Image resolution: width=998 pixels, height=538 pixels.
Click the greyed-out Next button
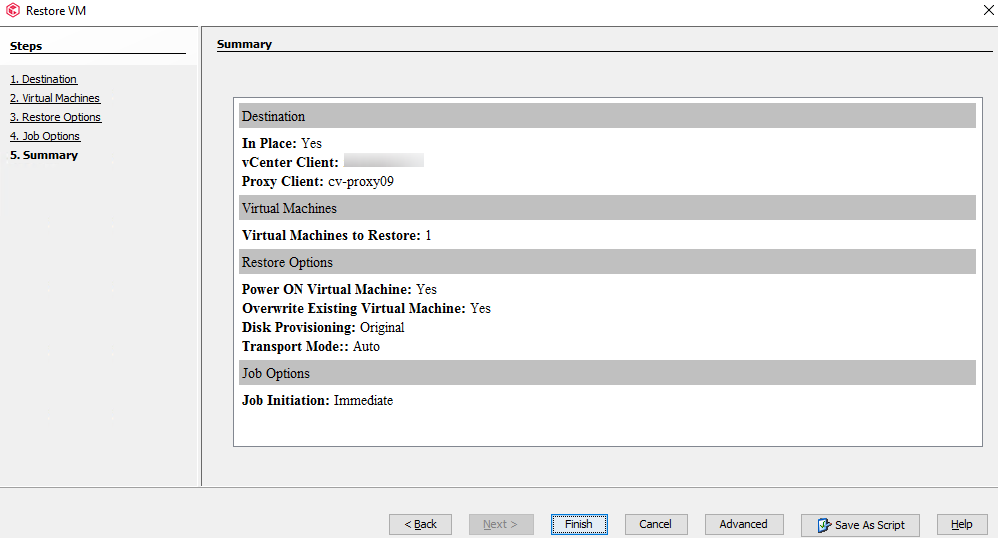(x=500, y=524)
